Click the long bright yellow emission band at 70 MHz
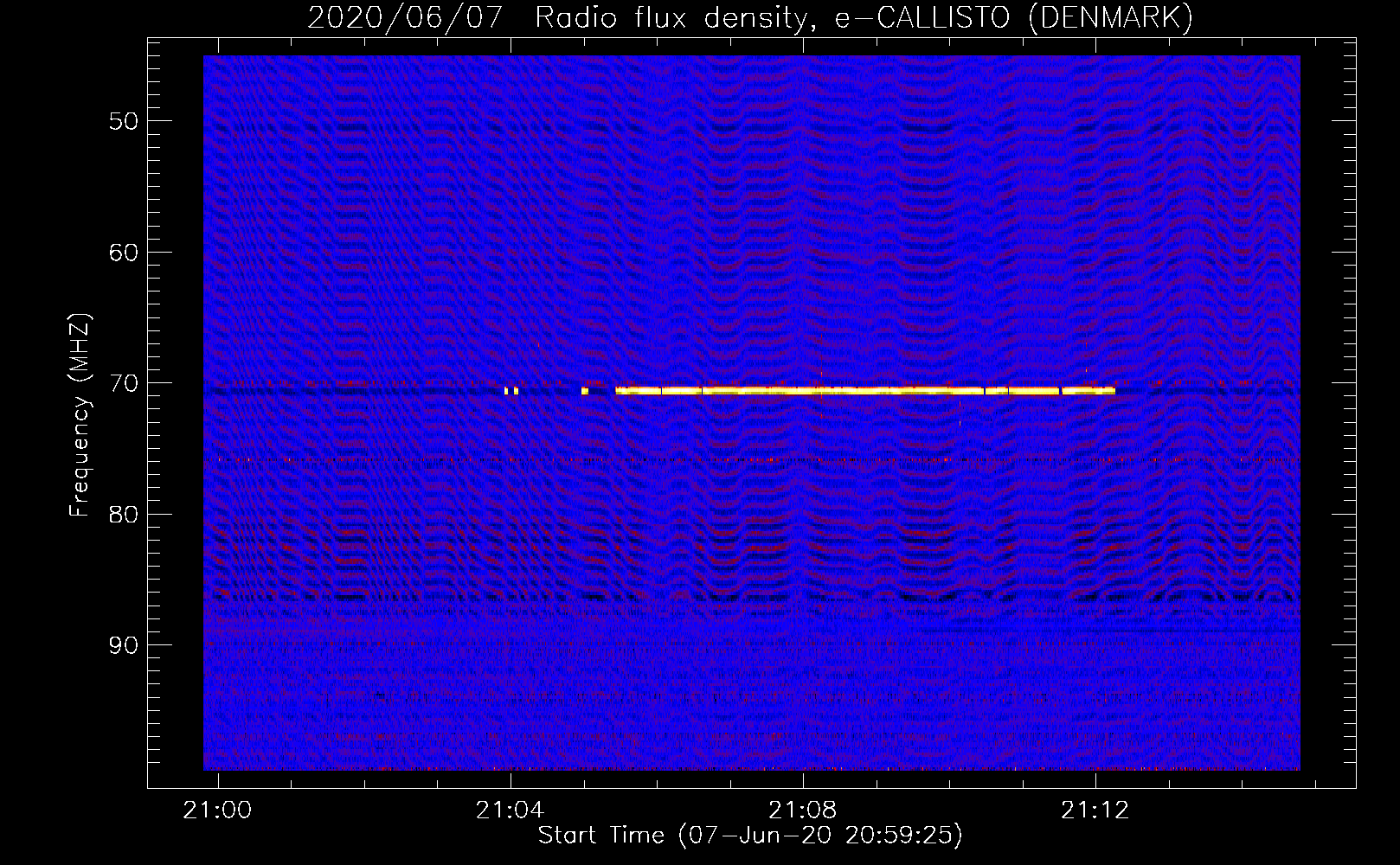This screenshot has width=1400, height=865. [865, 391]
